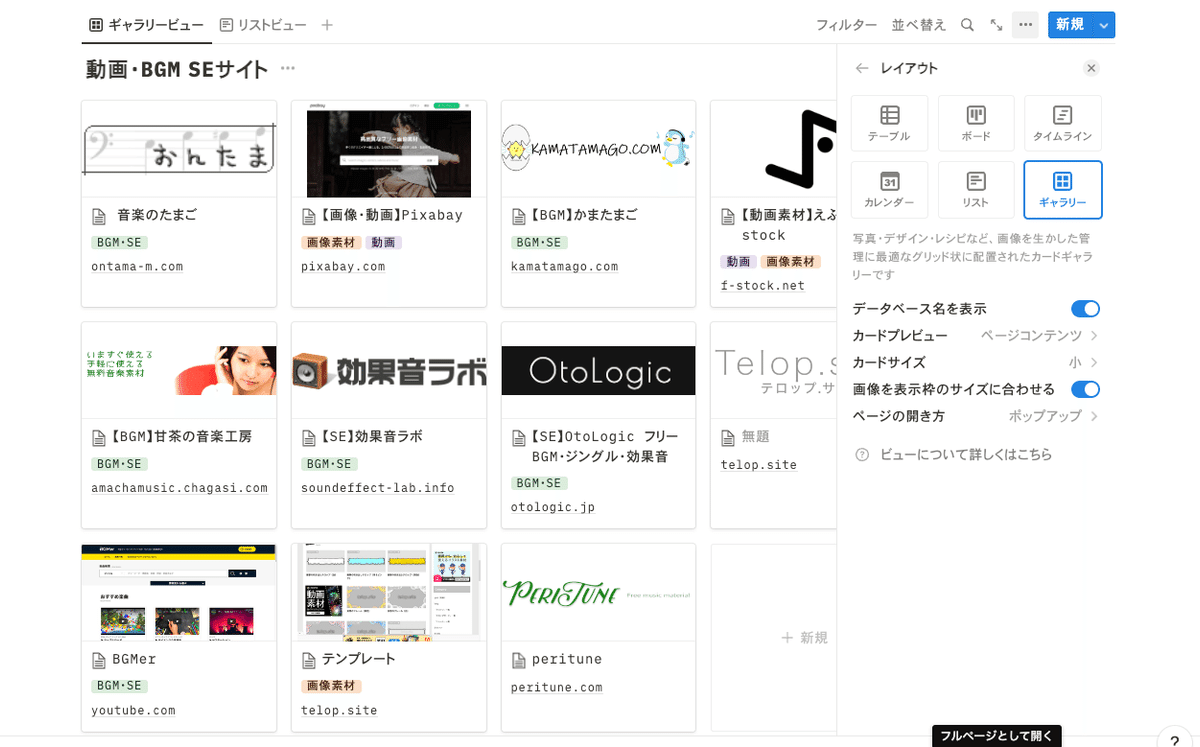Open the フィルター menu
This screenshot has width=1200, height=747.
coord(846,25)
